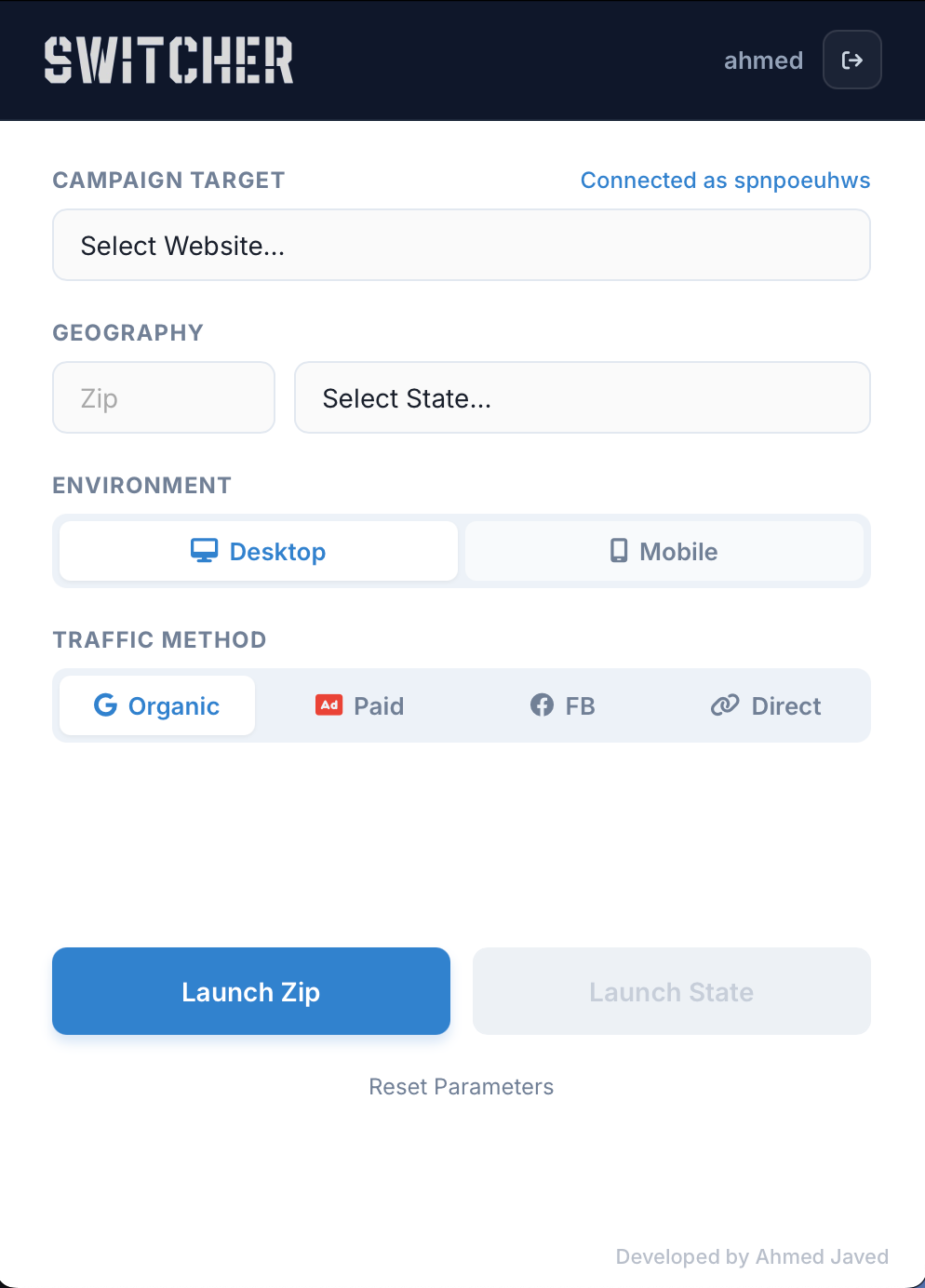Open the Select State dropdown
This screenshot has width=925, height=1288.
pos(582,397)
